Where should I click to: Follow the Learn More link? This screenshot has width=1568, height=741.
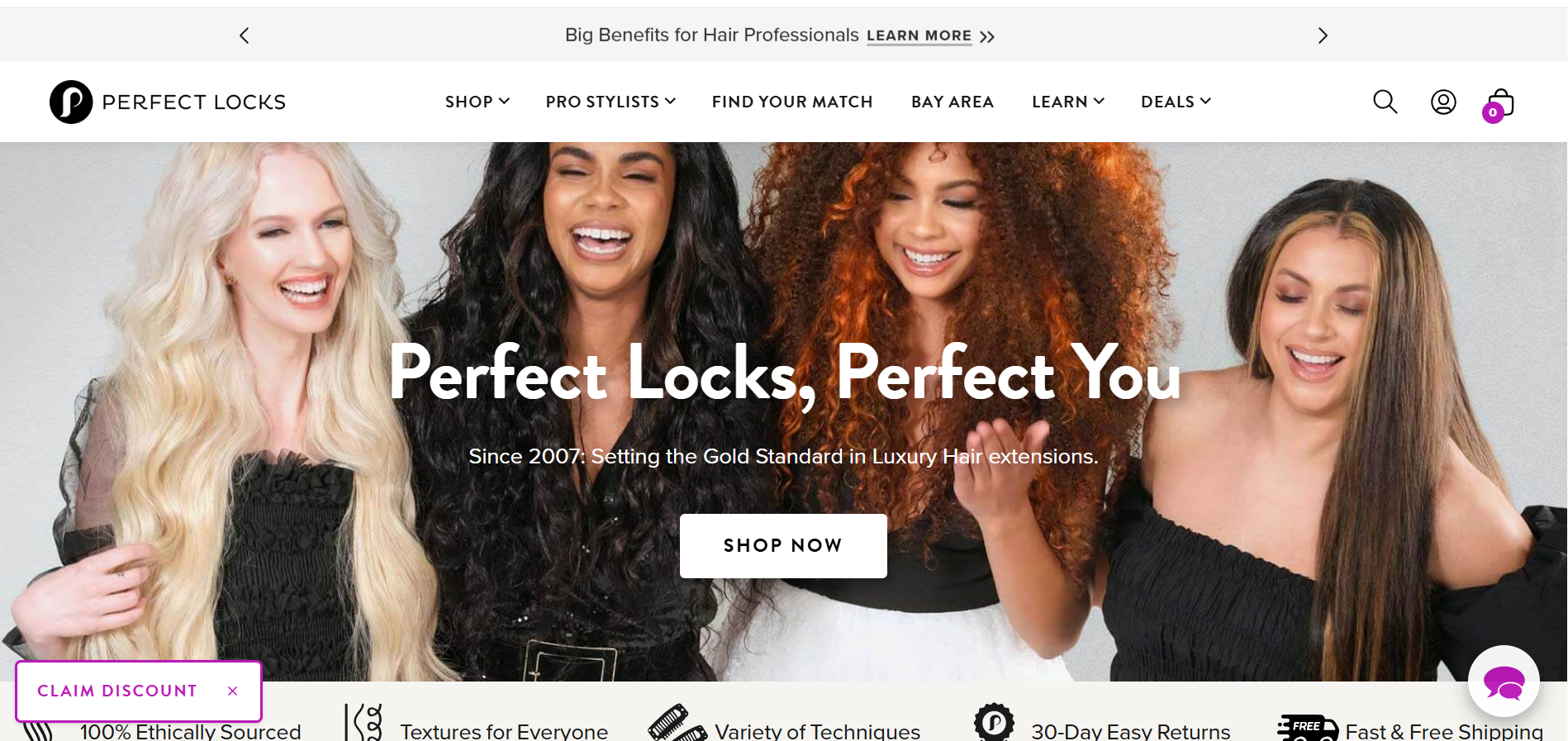click(x=919, y=36)
